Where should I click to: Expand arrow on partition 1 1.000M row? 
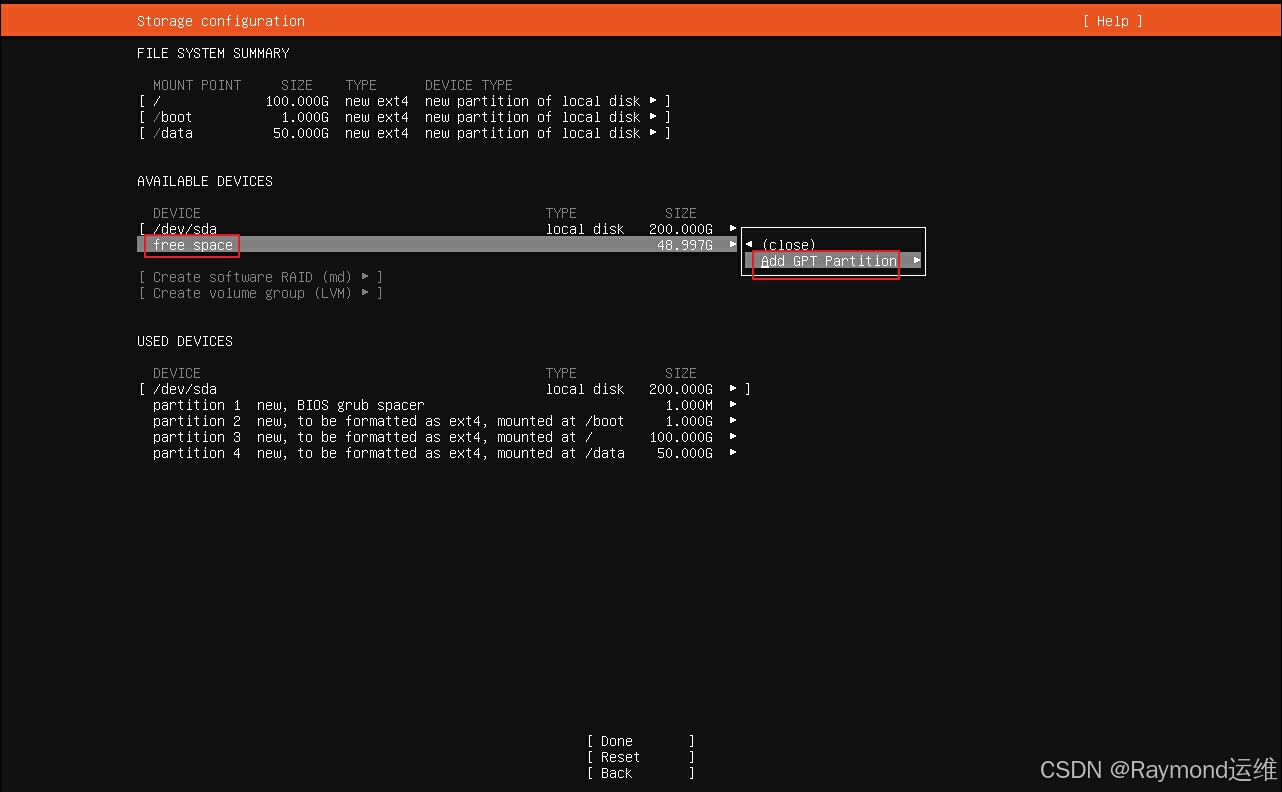point(733,405)
